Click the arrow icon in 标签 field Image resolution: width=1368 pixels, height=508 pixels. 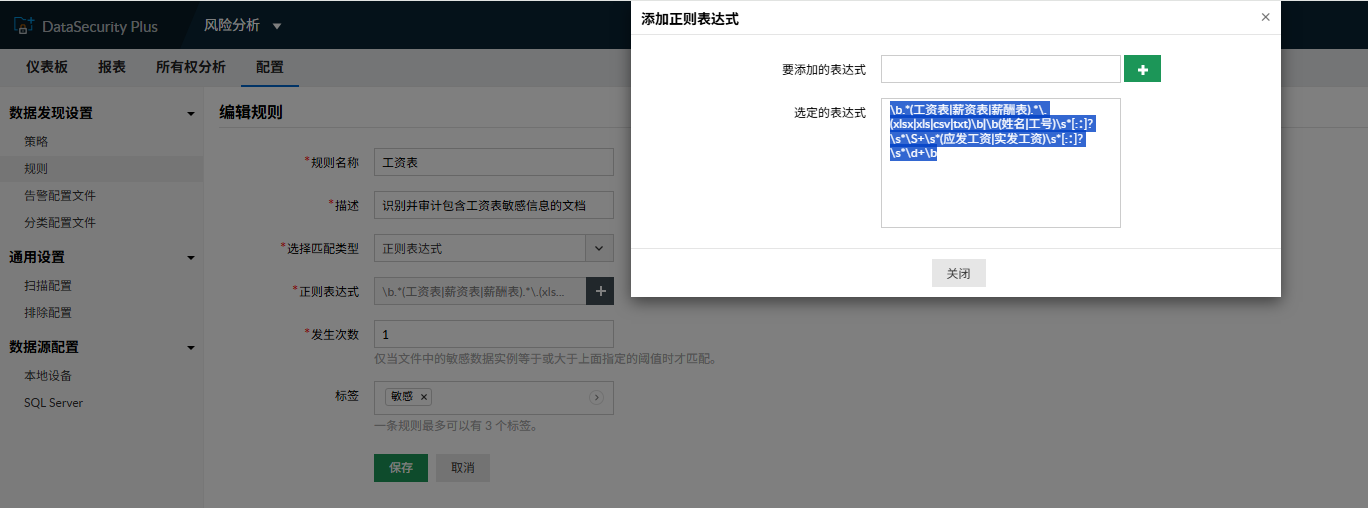point(597,397)
